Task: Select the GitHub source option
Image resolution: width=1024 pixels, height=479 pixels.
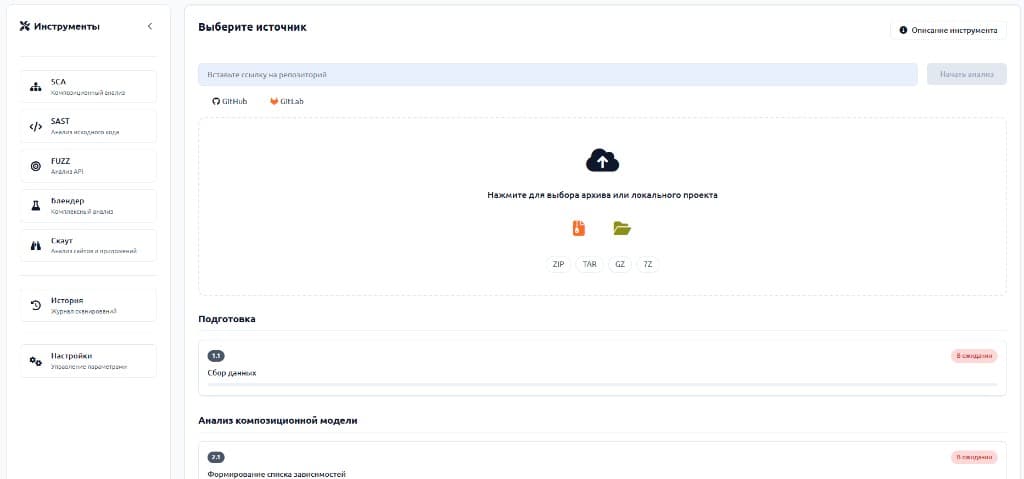Action: point(230,101)
